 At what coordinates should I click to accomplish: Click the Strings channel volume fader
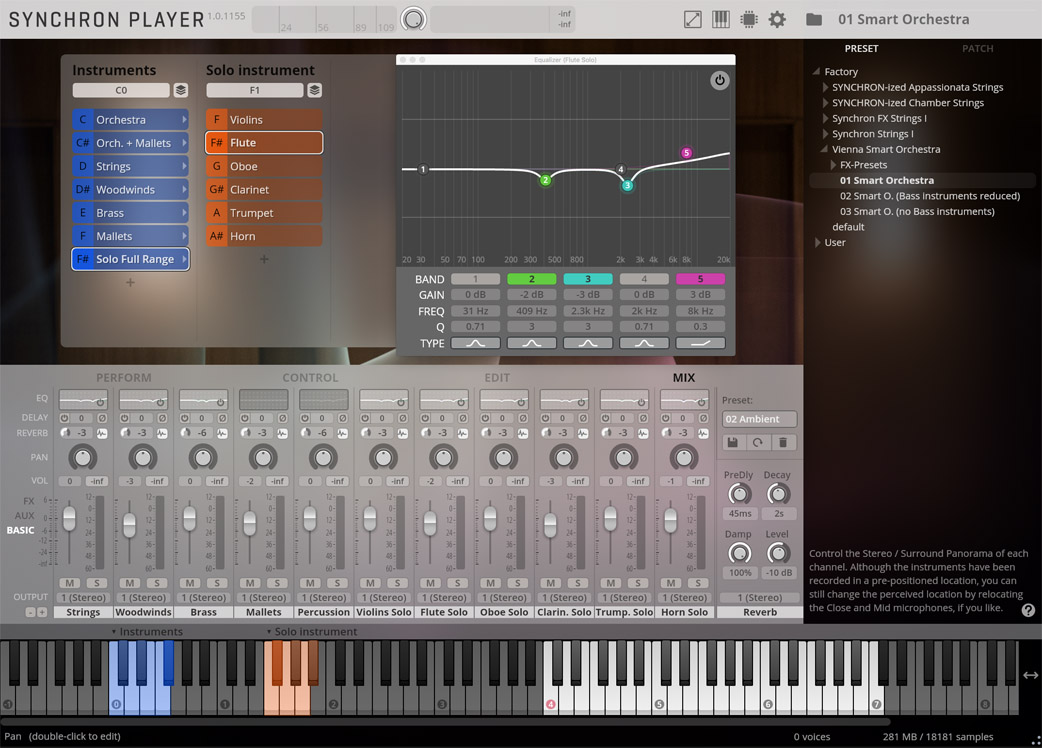point(69,518)
